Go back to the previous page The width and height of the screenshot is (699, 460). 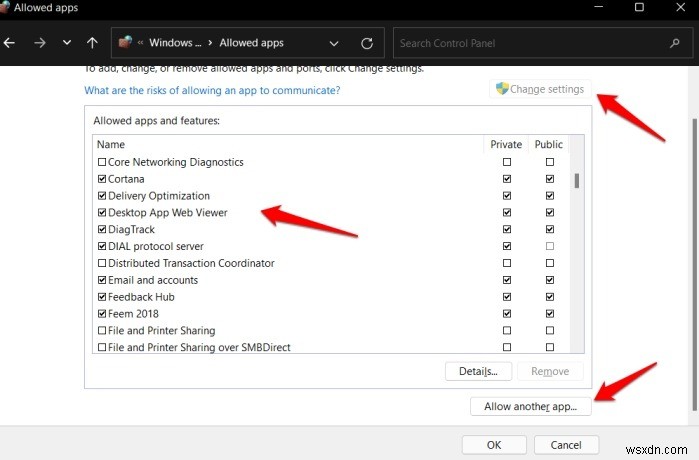pyautogui.click(x=11, y=43)
